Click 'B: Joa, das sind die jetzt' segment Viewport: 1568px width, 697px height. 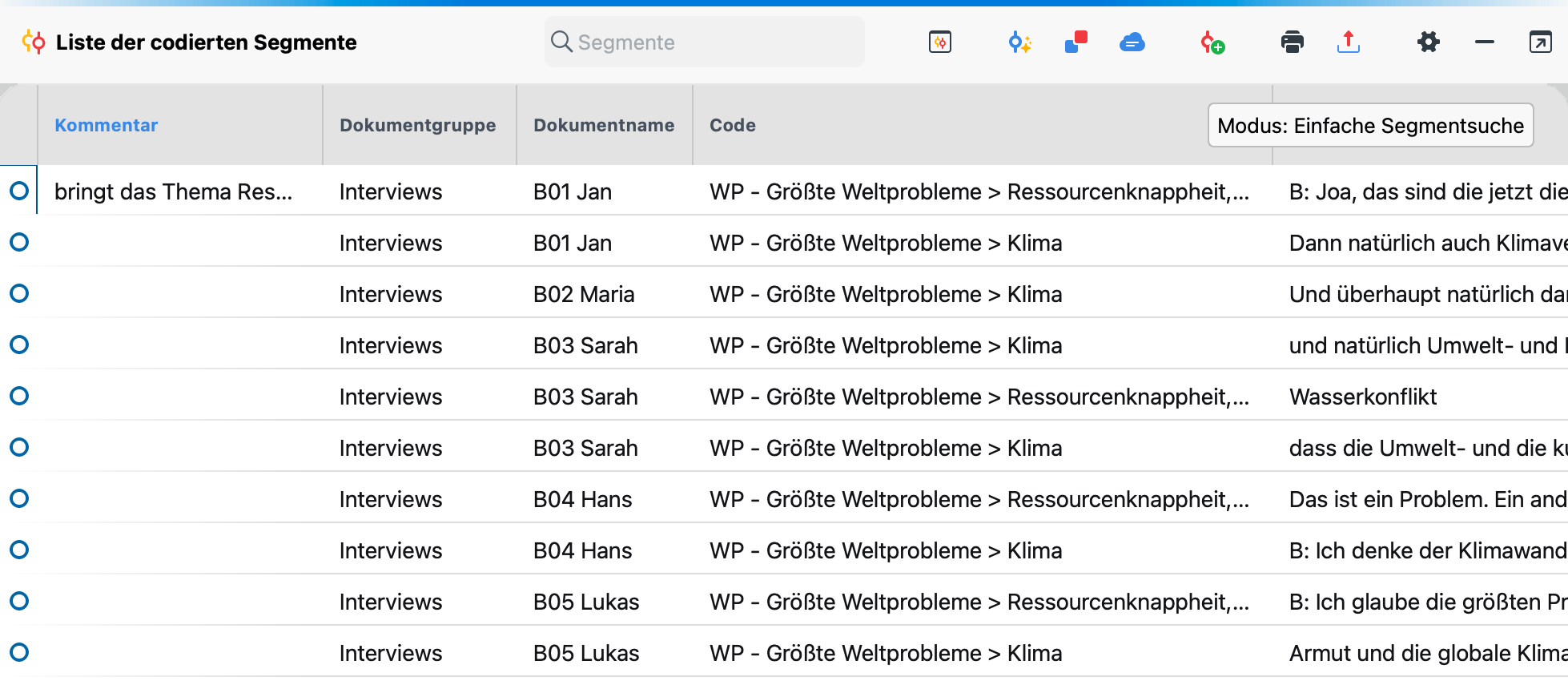(1428, 192)
